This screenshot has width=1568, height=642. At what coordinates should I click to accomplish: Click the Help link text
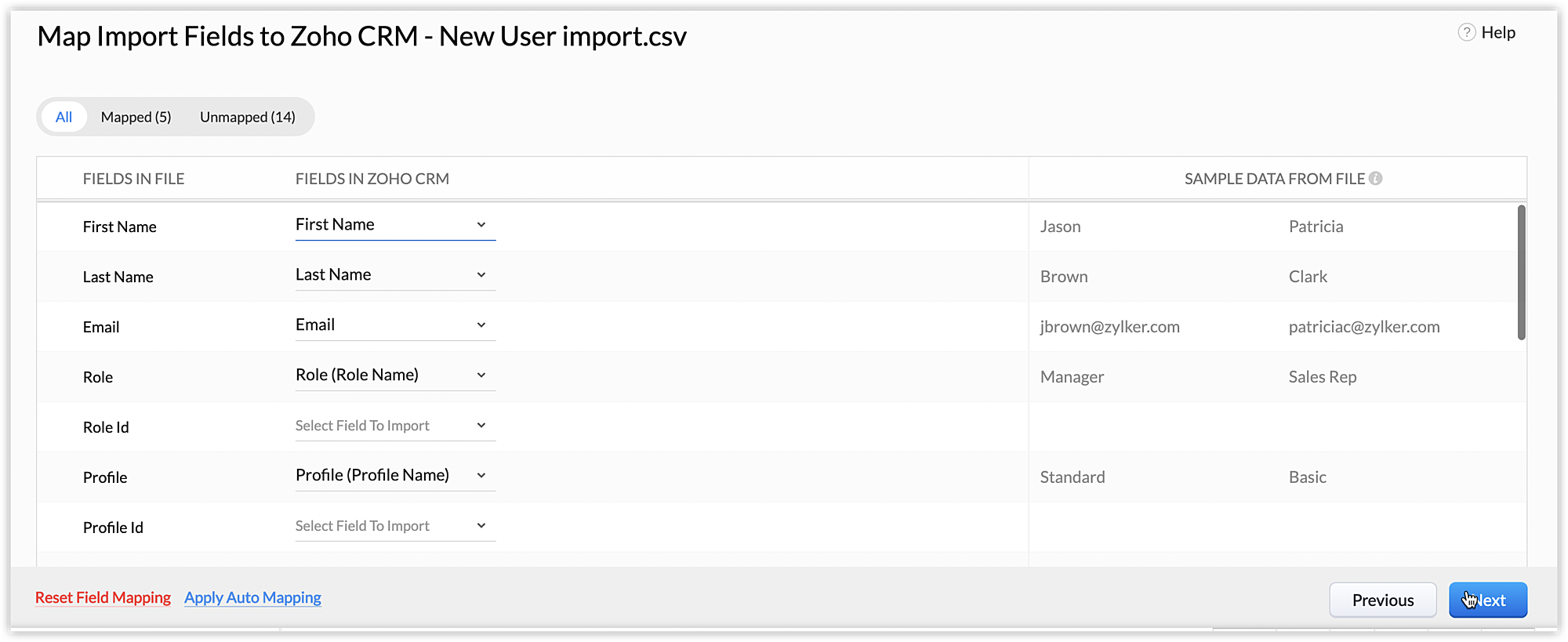tap(1498, 33)
